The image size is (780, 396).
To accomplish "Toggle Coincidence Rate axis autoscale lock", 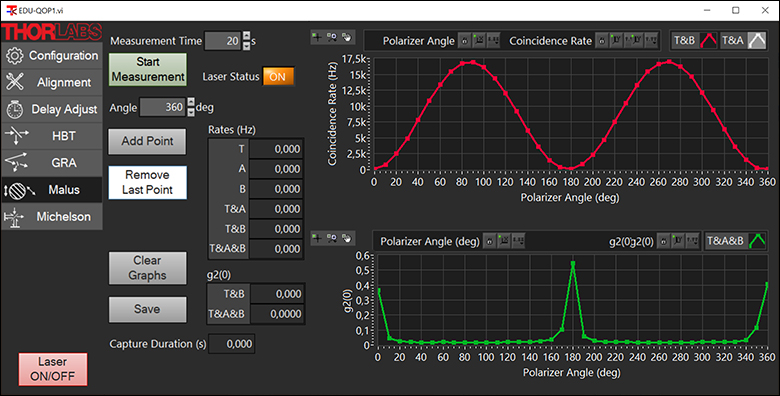I will point(601,41).
